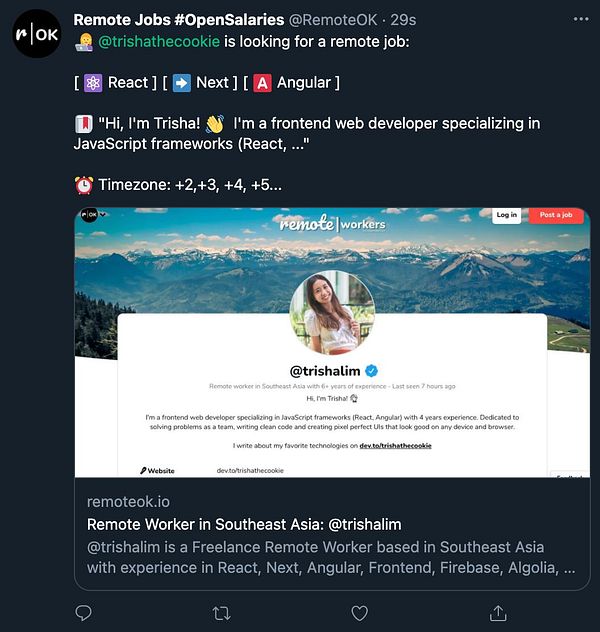Expand the small rOK logo dropdown arrow

[102, 214]
